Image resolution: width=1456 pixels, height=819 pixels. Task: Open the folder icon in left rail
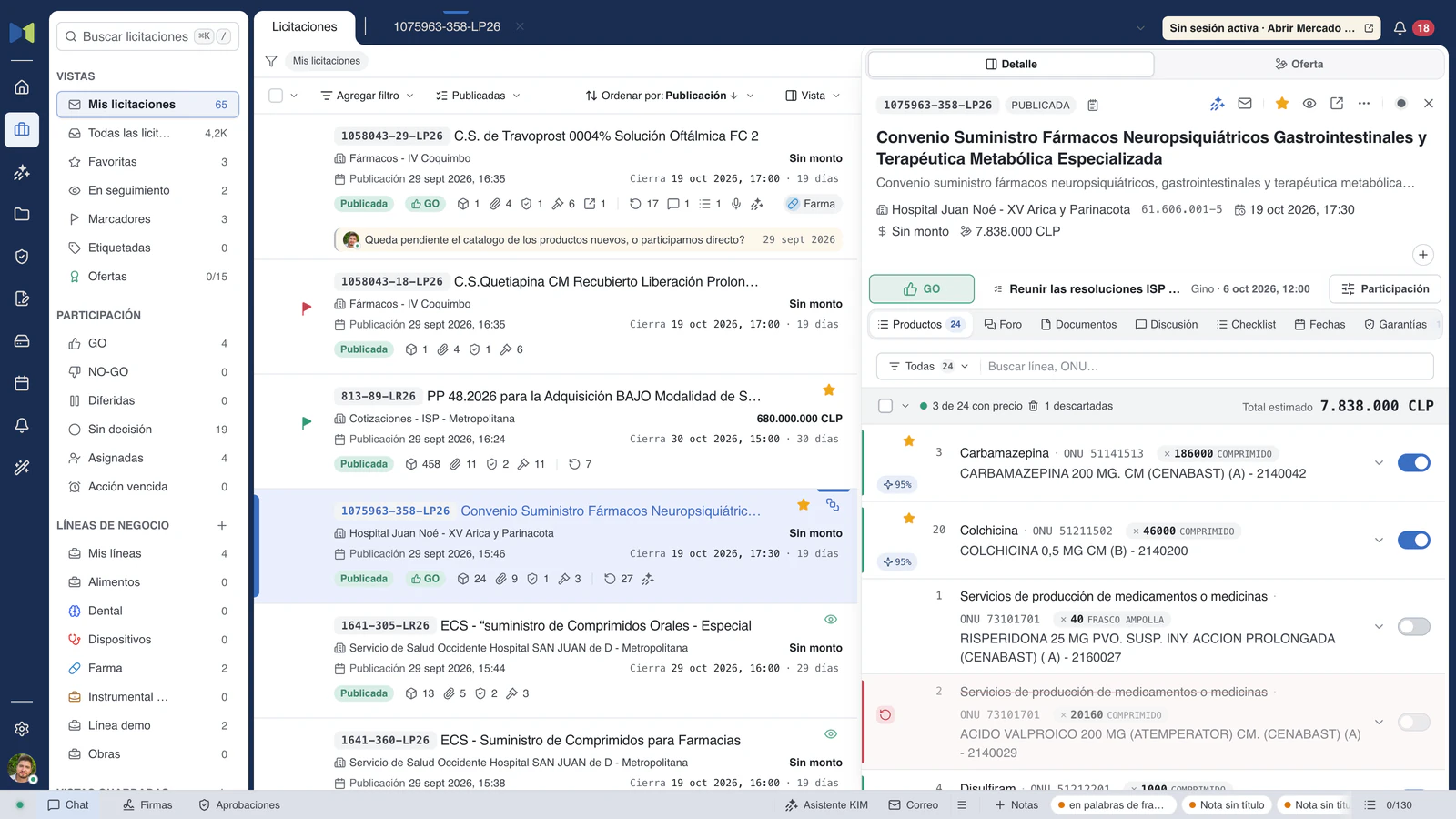click(22, 214)
